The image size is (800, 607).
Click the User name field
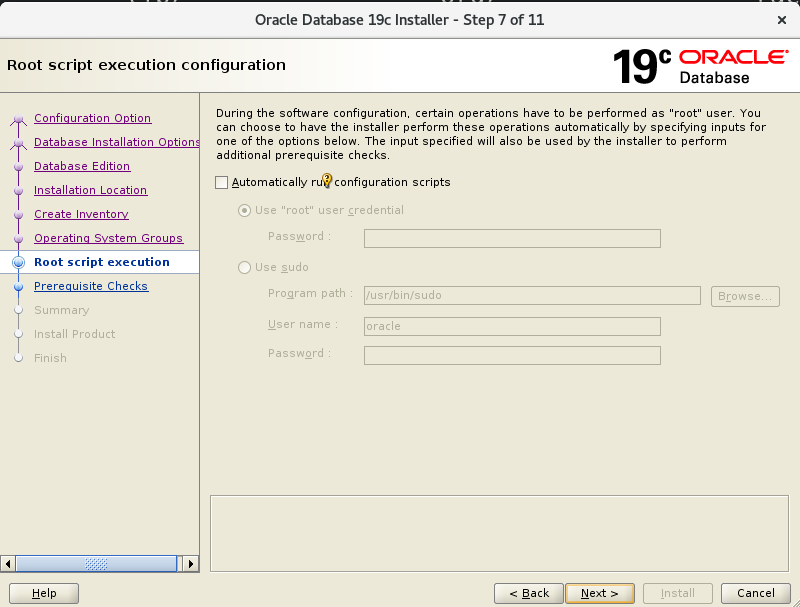pos(512,326)
